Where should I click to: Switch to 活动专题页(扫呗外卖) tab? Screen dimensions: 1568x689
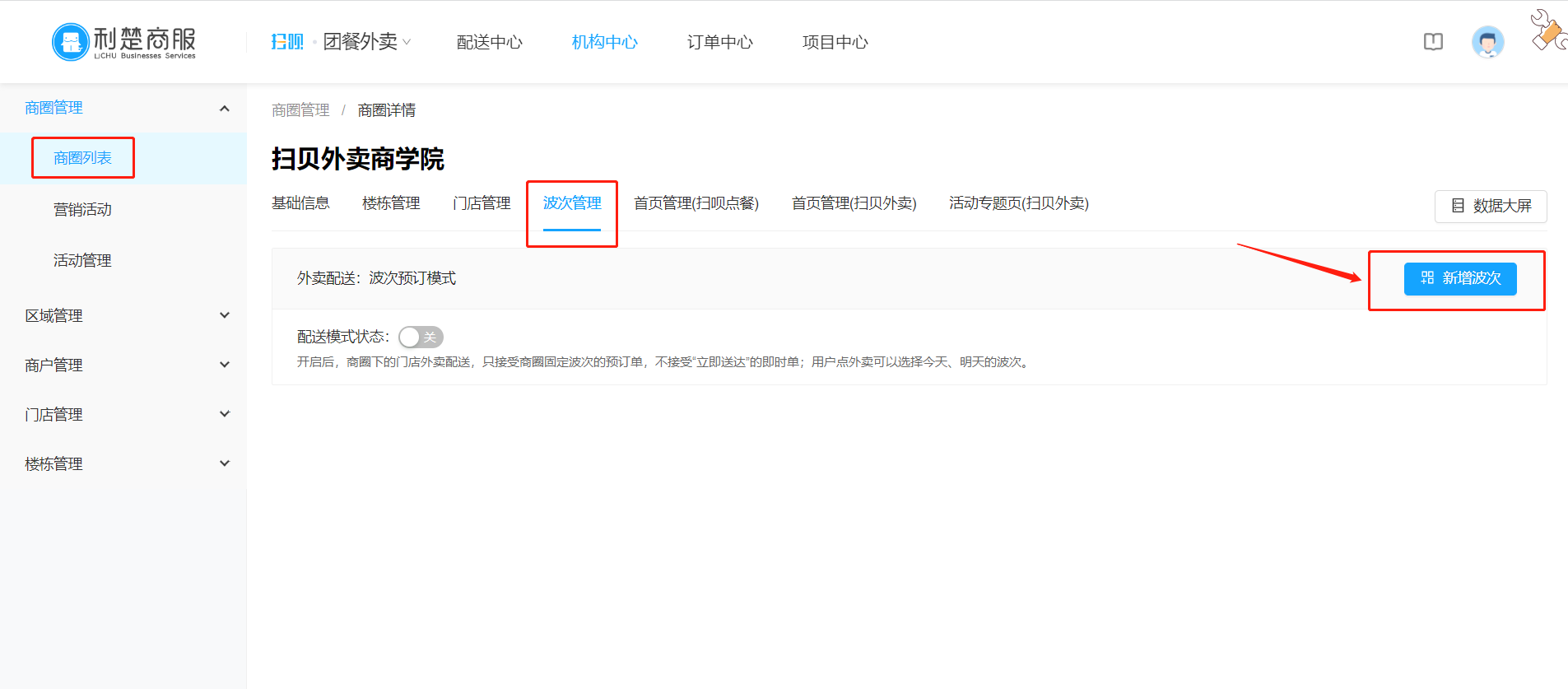(1019, 203)
